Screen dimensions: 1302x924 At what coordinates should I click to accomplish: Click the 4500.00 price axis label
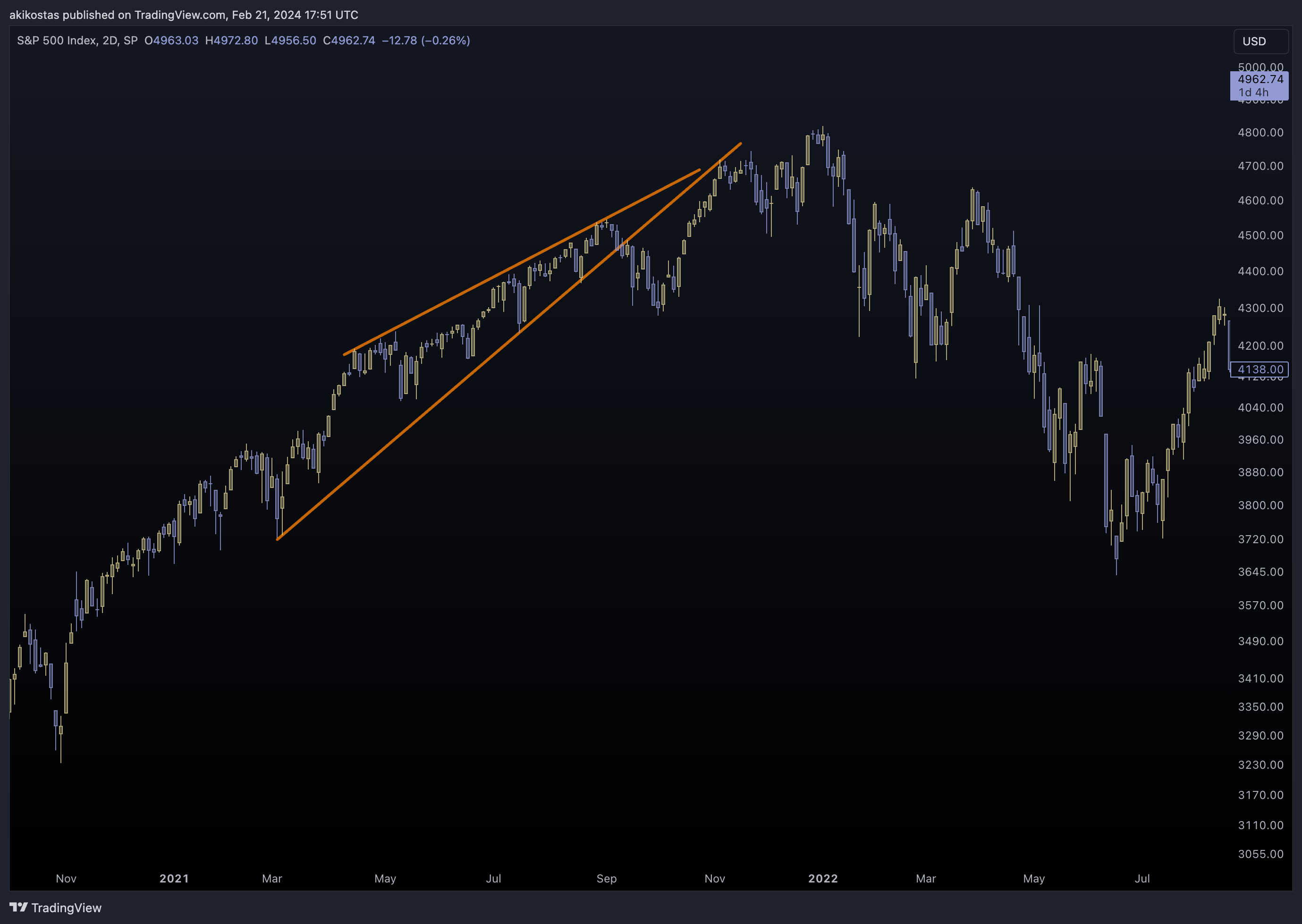point(1260,235)
